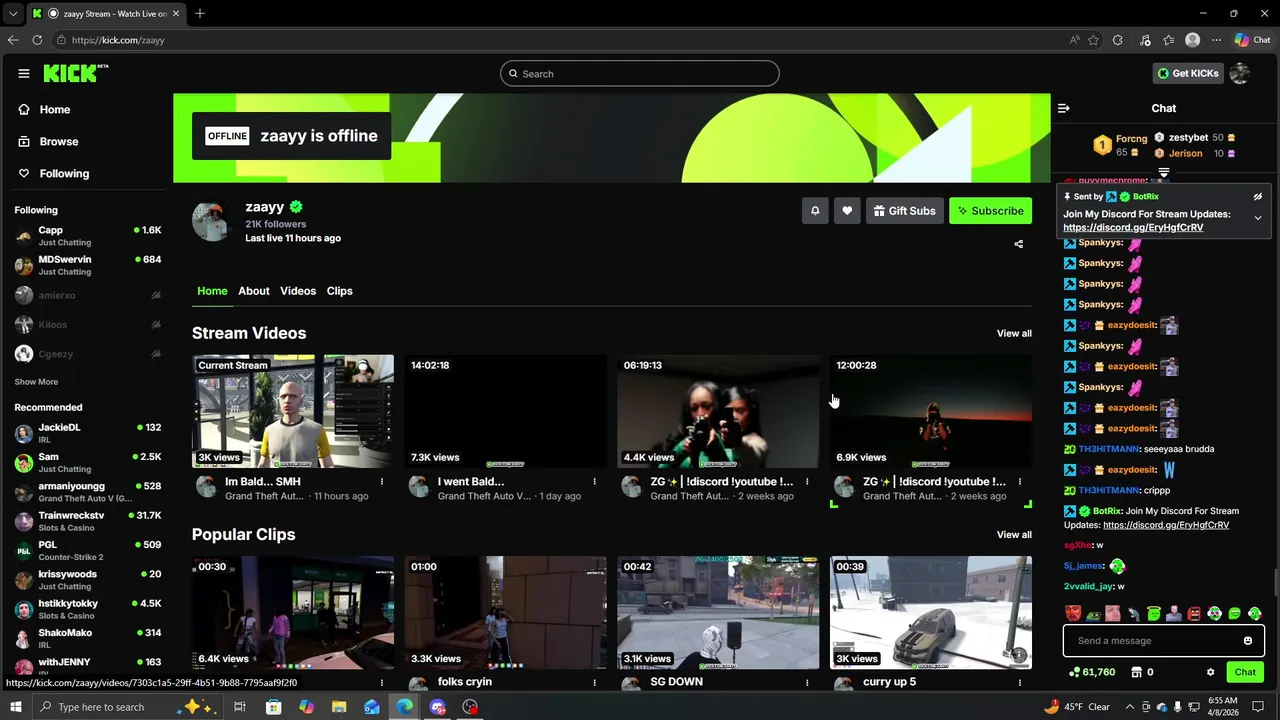Open Trainwreckstv recommended channel
Image resolution: width=1280 pixels, height=720 pixels.
click(88, 521)
